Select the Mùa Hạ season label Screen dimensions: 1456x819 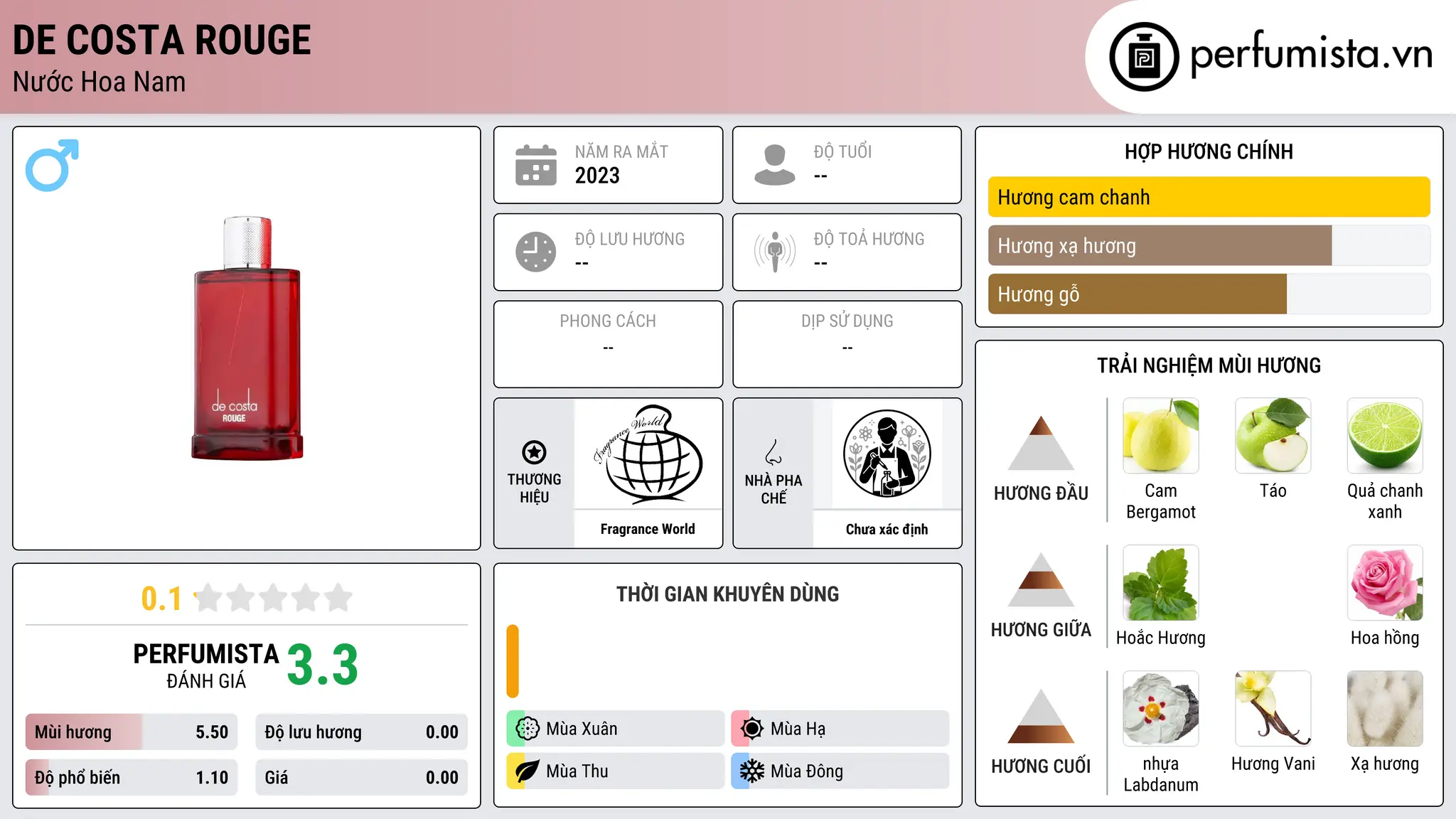pyautogui.click(x=798, y=729)
